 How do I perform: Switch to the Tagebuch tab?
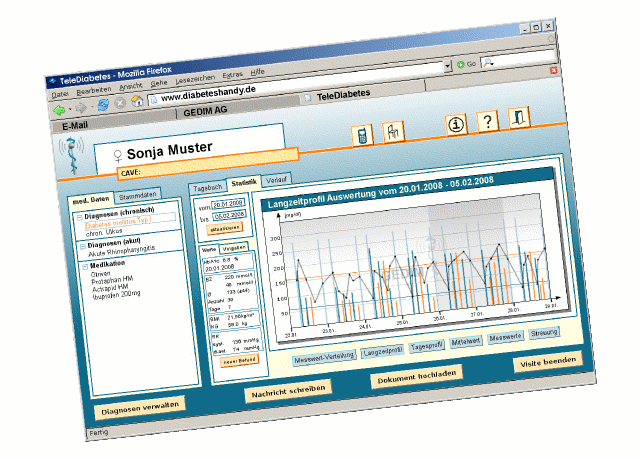click(208, 188)
